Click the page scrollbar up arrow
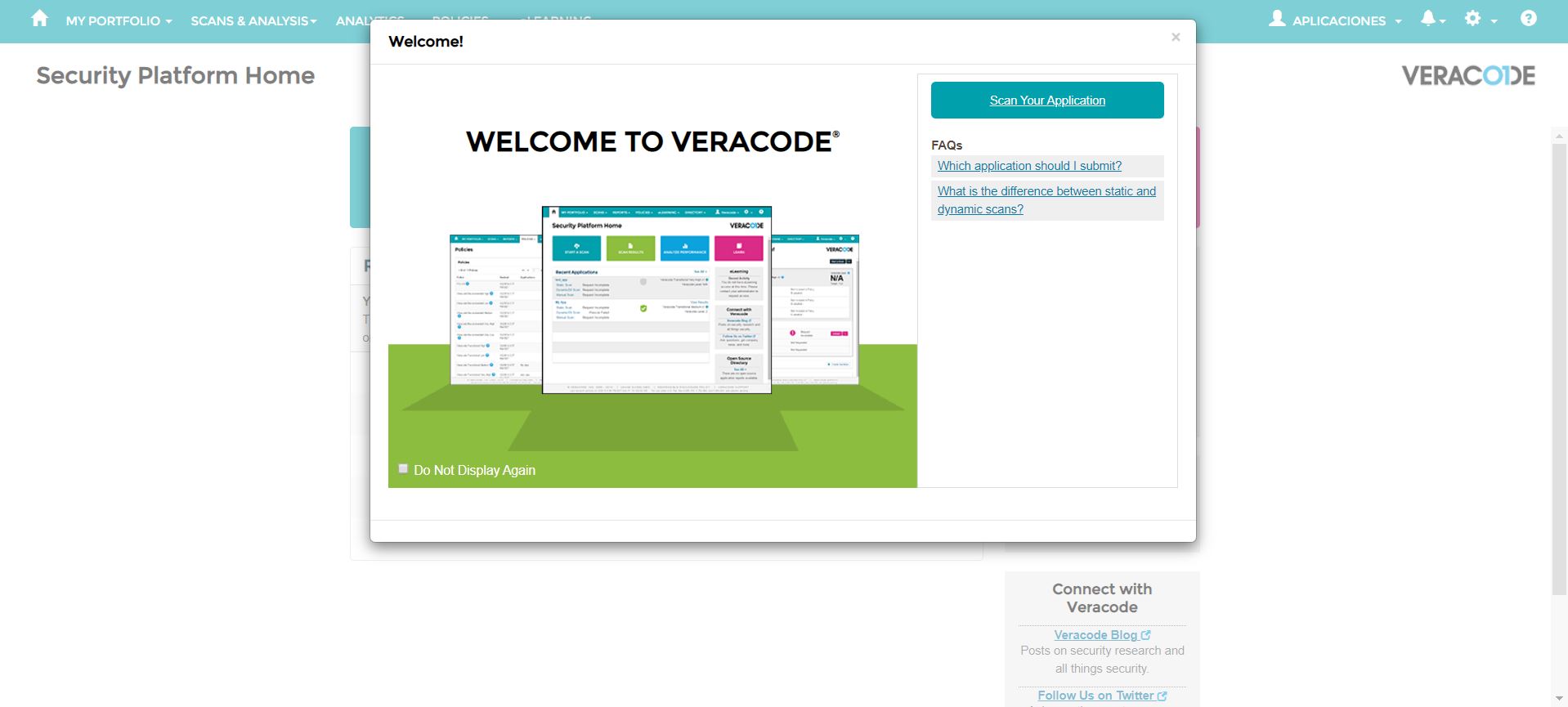The image size is (1568, 707). (1559, 136)
